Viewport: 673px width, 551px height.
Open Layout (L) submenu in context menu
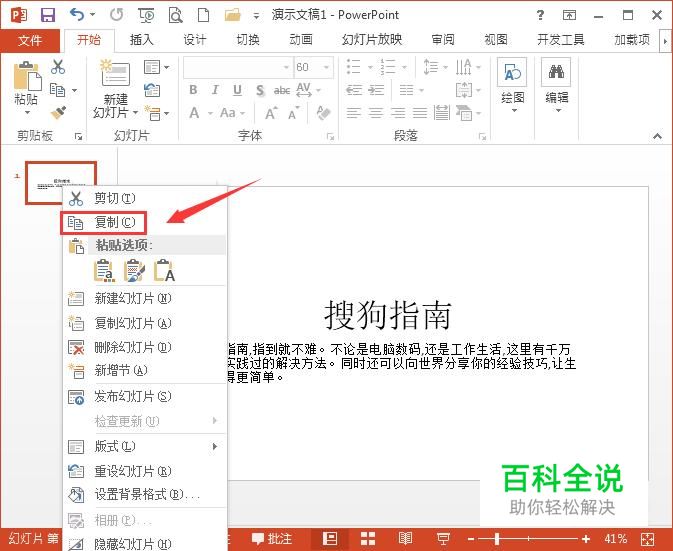(x=144, y=447)
